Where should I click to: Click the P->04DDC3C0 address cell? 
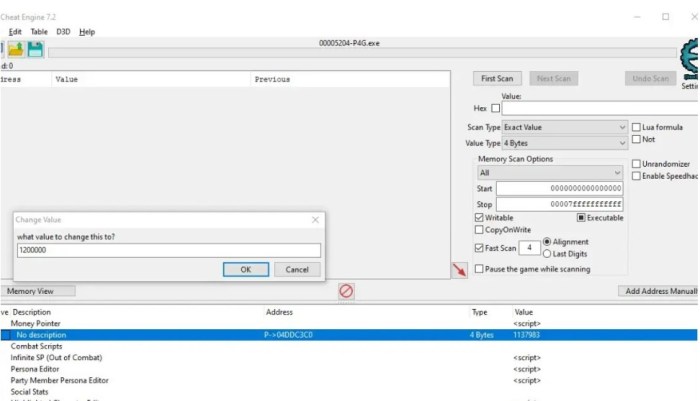[288, 335]
